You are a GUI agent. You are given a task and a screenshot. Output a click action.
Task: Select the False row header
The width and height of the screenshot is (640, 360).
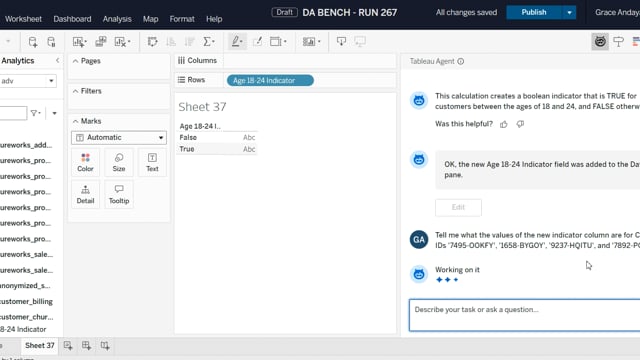pos(188,138)
